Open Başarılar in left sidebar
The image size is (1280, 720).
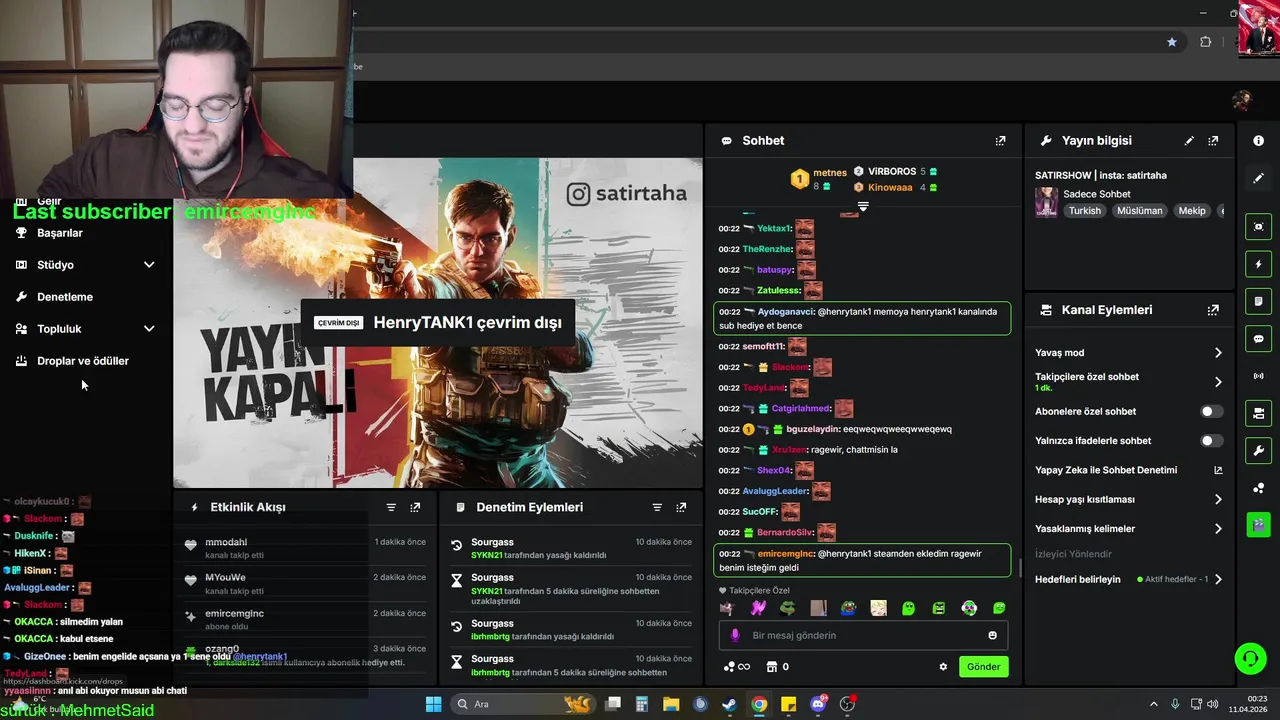point(60,233)
